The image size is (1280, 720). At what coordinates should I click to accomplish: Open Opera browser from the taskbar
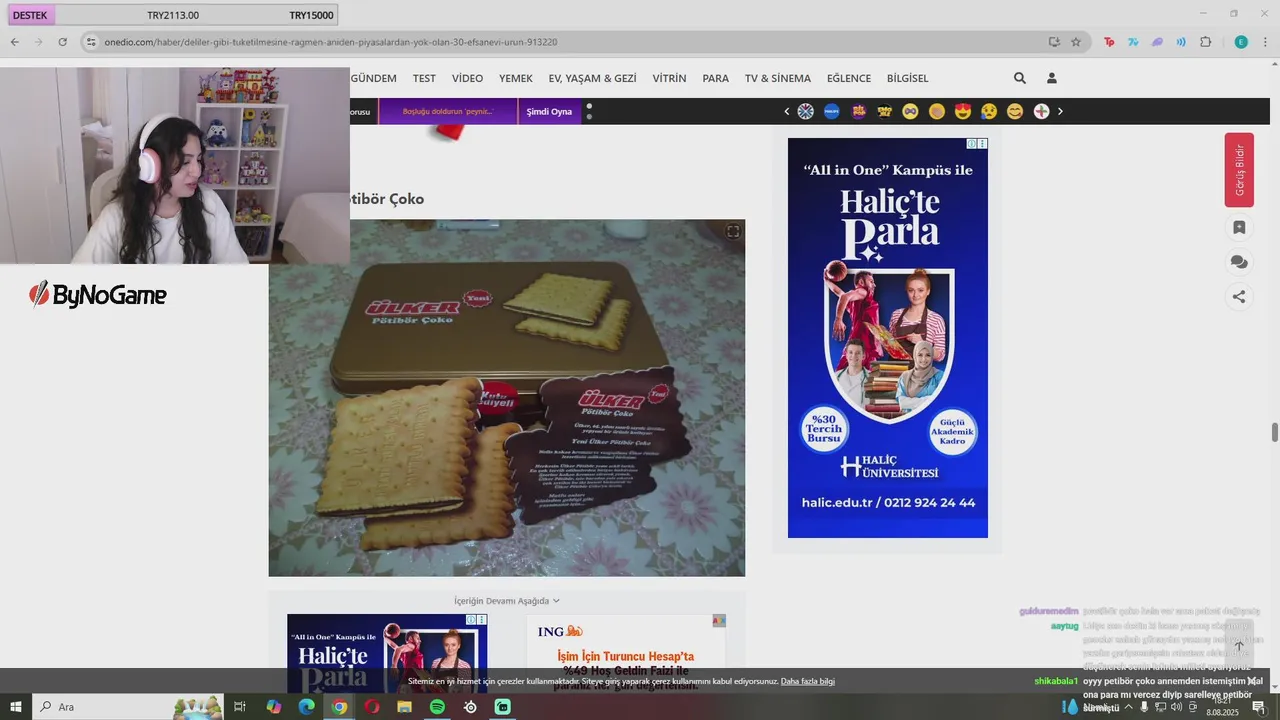(372, 707)
